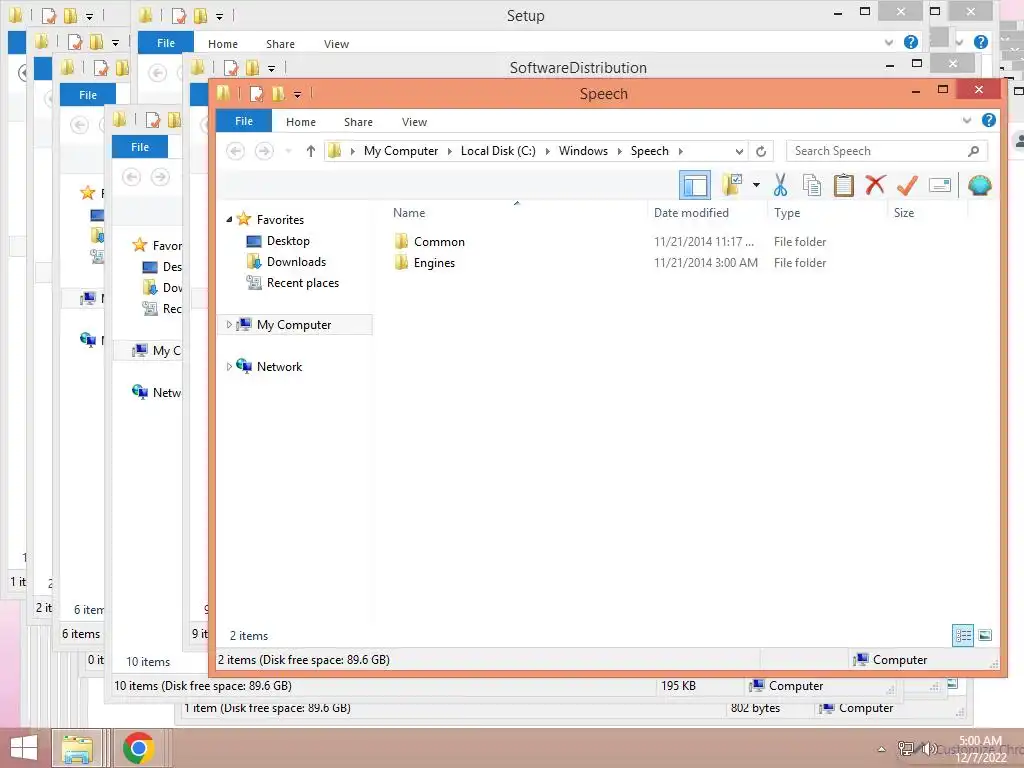Click the Back arrow in Speech window
The image size is (1024, 768).
(x=235, y=152)
